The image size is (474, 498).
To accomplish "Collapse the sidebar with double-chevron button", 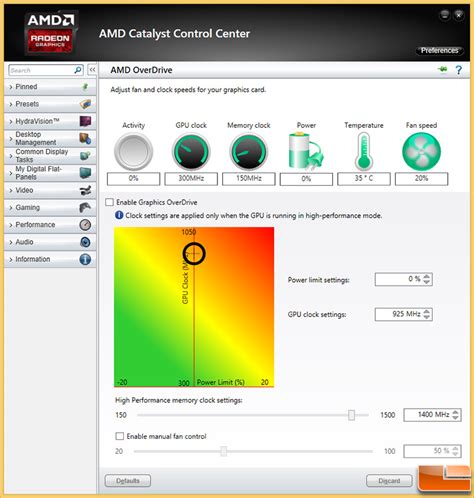I will tap(92, 70).
